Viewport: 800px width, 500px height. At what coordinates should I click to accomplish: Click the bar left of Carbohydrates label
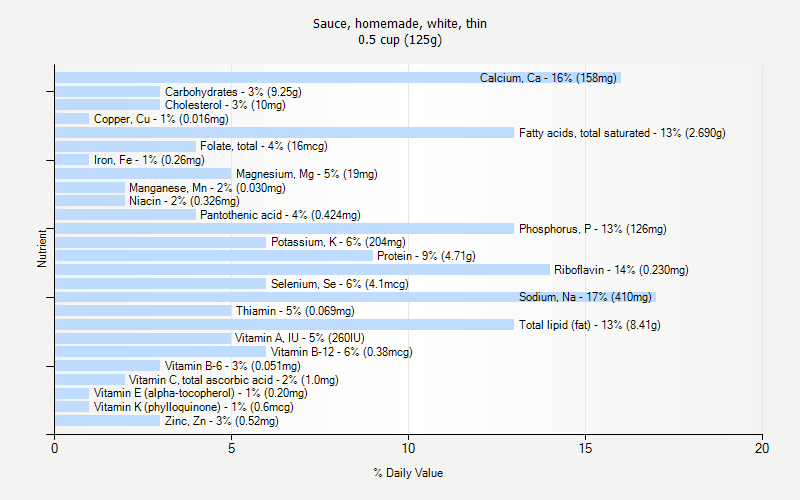[x=108, y=92]
